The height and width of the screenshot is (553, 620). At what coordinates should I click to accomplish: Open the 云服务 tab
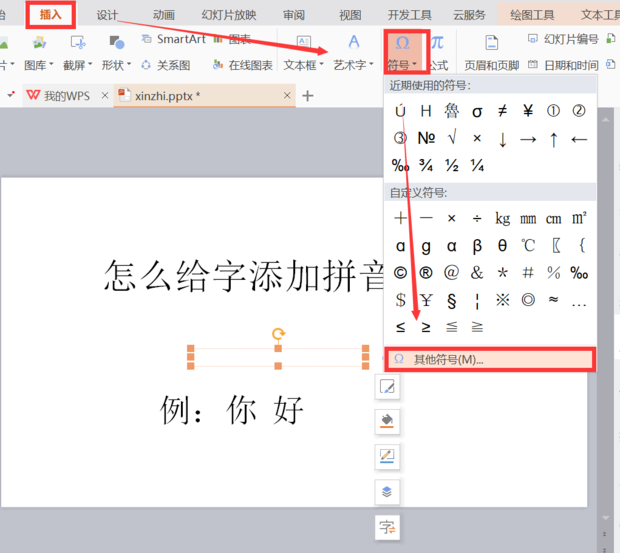click(469, 15)
